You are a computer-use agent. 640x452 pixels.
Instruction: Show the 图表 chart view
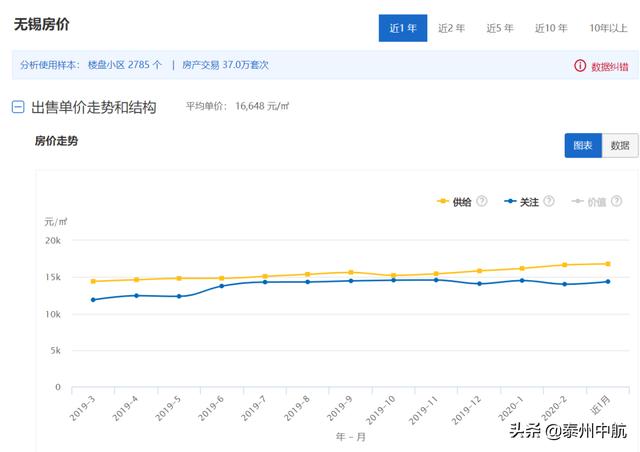tap(583, 145)
